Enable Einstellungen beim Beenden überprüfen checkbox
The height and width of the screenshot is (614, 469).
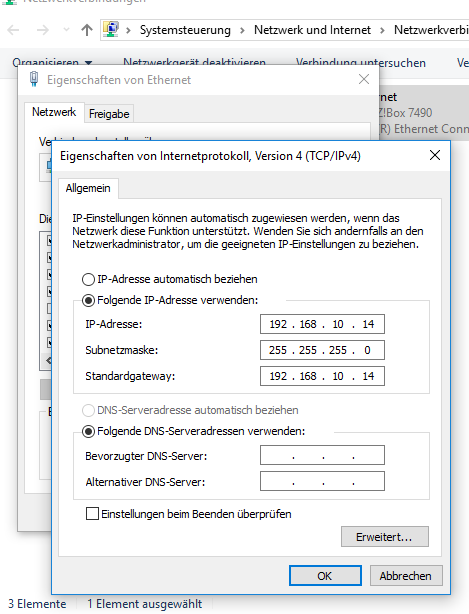coord(92,513)
